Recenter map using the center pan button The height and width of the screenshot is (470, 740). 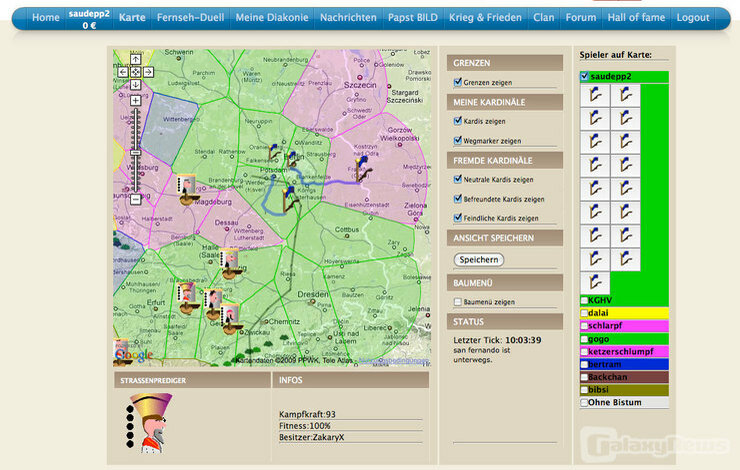click(x=135, y=72)
